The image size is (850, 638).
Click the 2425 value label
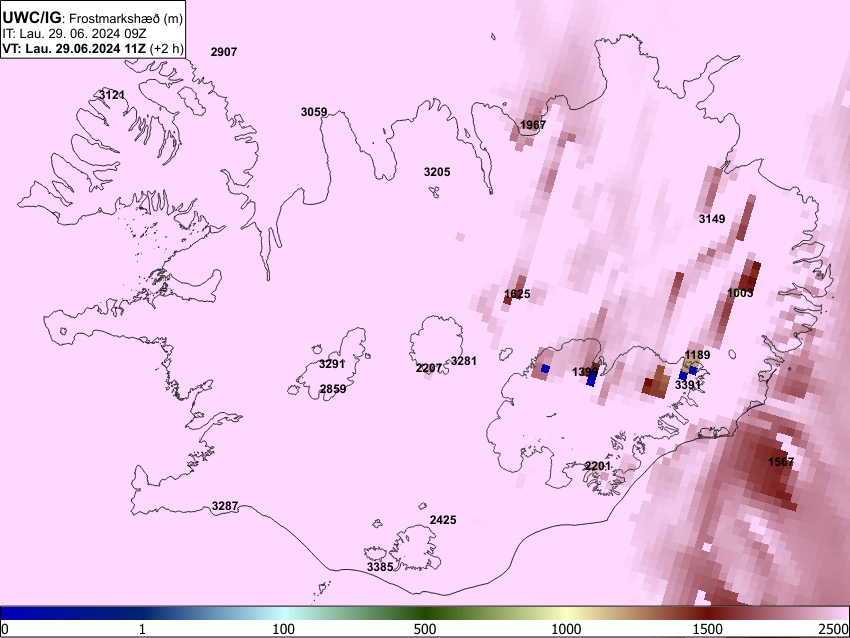tap(443, 520)
